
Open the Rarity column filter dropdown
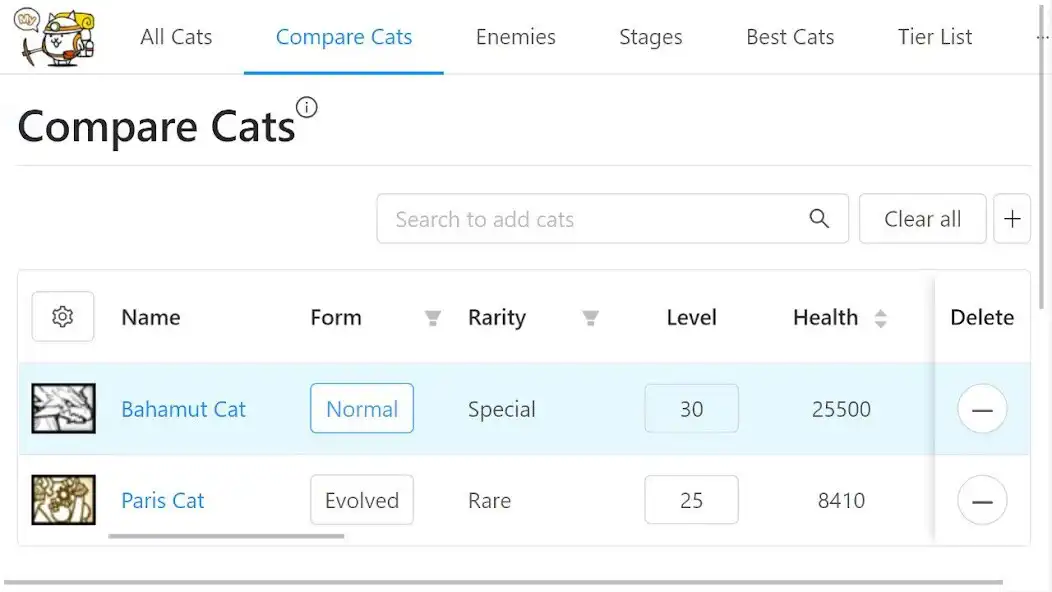(591, 318)
